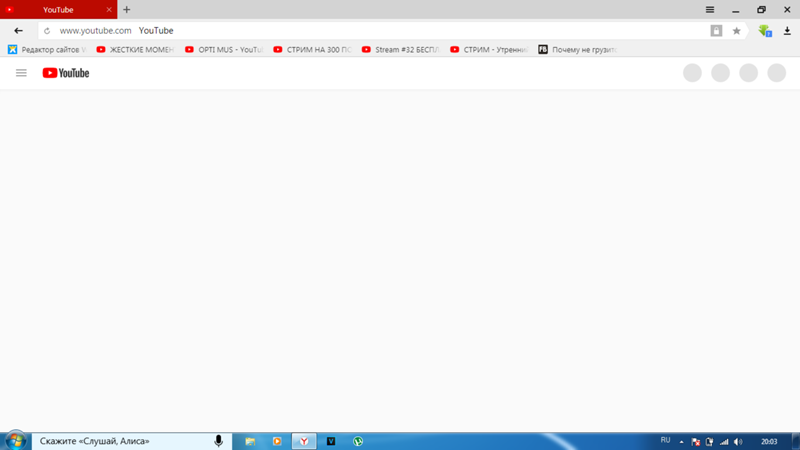The image size is (800, 450).
Task: Show hidden tray icons arrow
Action: (x=682, y=442)
